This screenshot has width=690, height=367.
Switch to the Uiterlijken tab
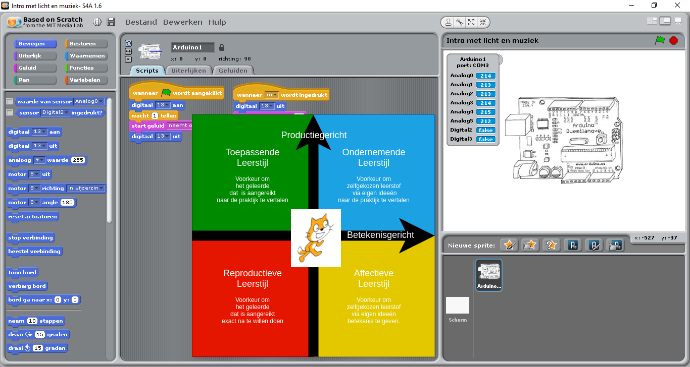tap(188, 70)
